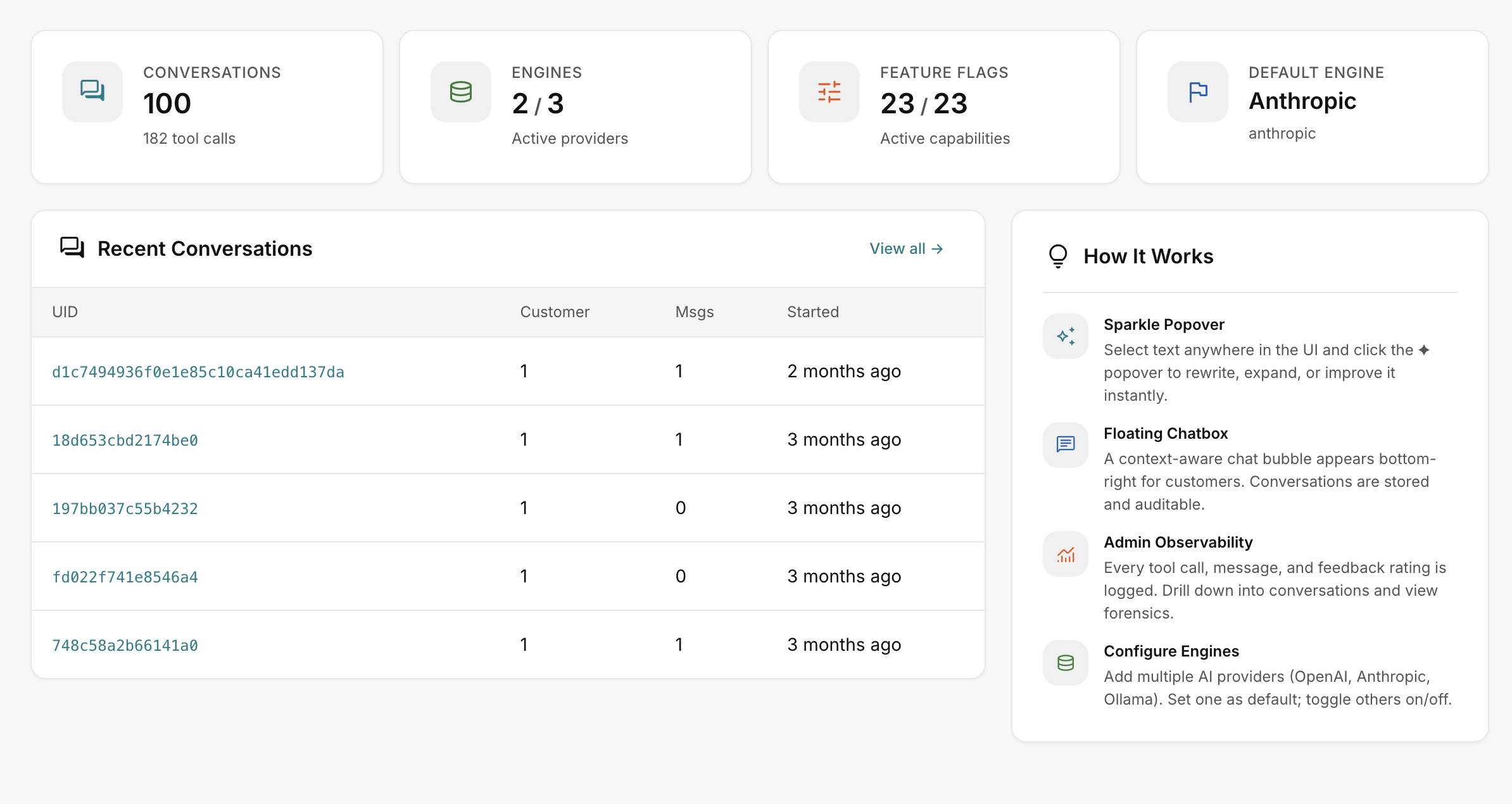The height and width of the screenshot is (804, 1512).
Task: Click the Recent Conversations header icon
Action: [72, 248]
